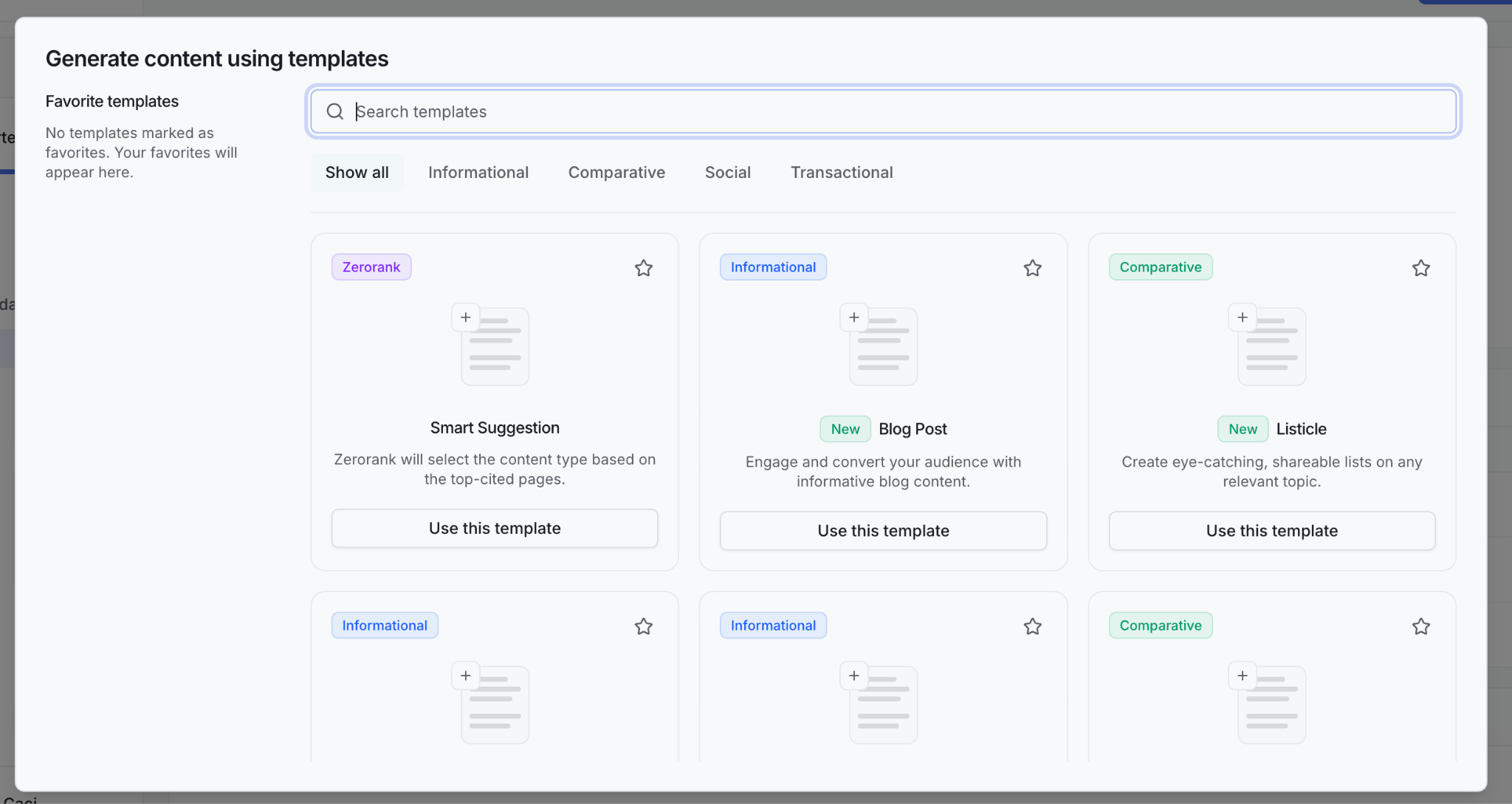Click the Favorite templates heading
The image size is (1512, 804).
point(112,101)
